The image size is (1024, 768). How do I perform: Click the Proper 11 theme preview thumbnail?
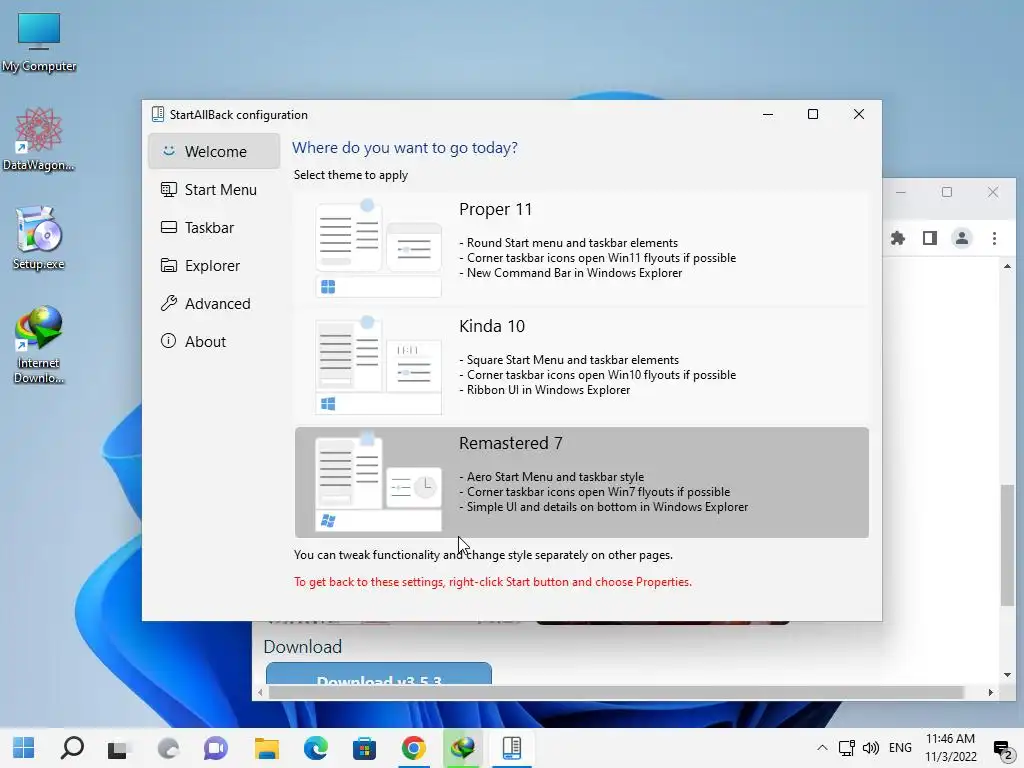click(379, 249)
